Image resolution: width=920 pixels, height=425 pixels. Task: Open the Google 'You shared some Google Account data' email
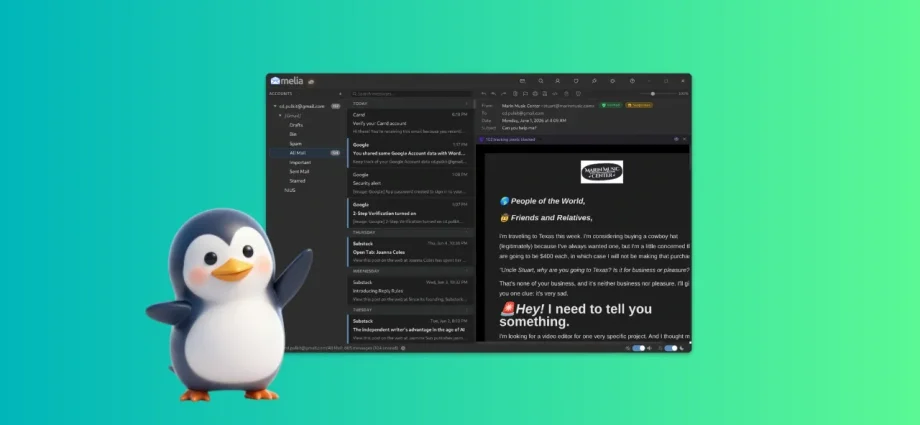pyautogui.click(x=410, y=153)
